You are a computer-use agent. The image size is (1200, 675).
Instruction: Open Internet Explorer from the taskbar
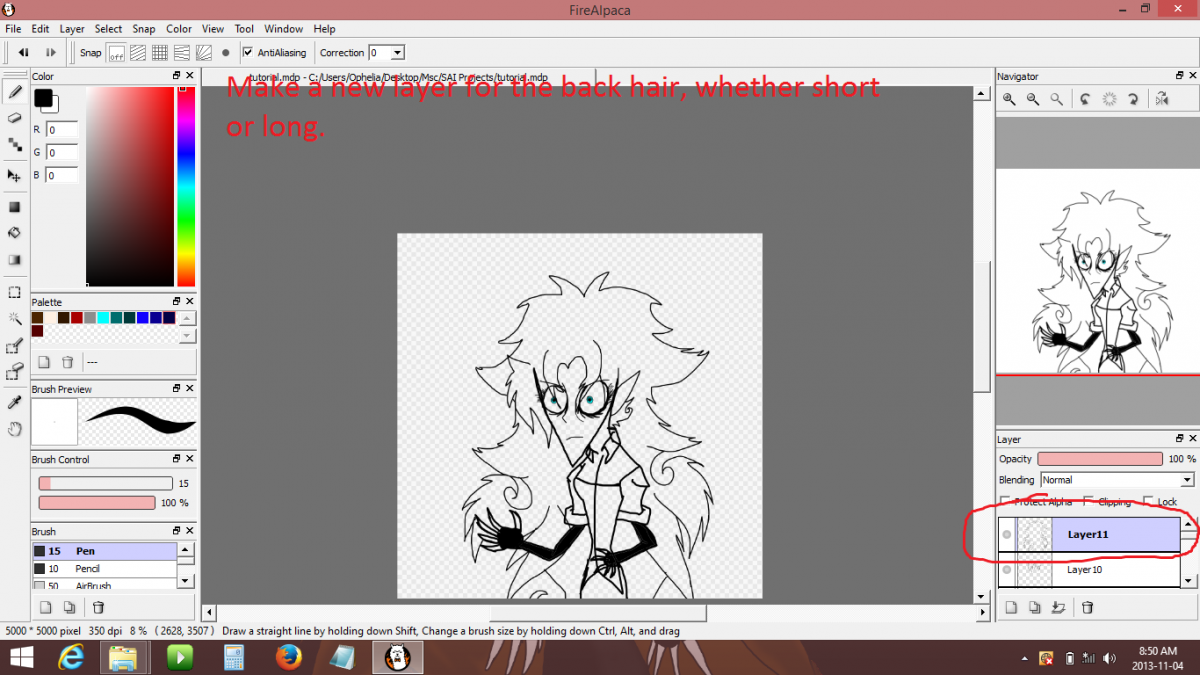click(x=71, y=657)
